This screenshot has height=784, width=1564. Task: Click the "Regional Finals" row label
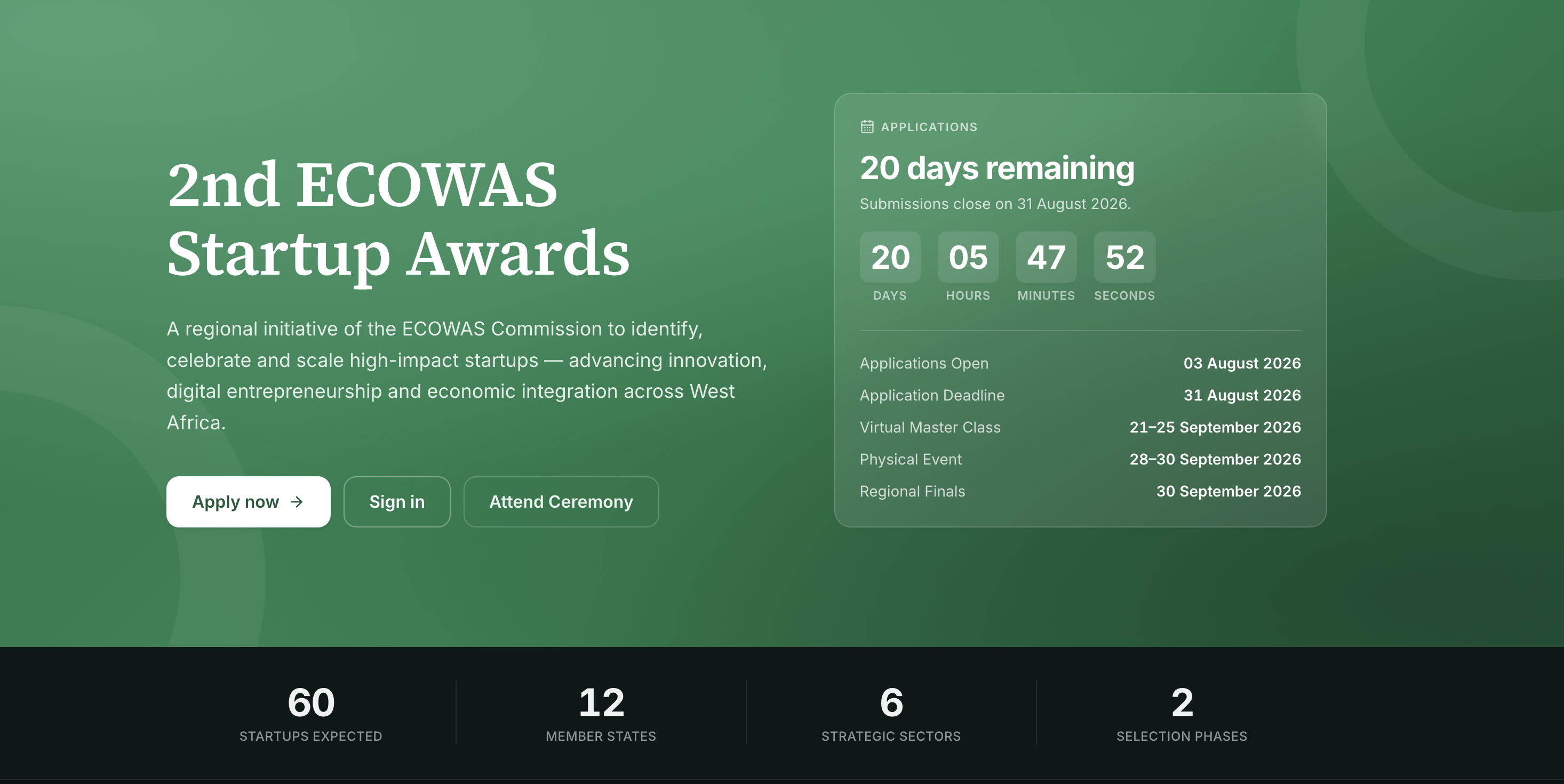pos(913,492)
